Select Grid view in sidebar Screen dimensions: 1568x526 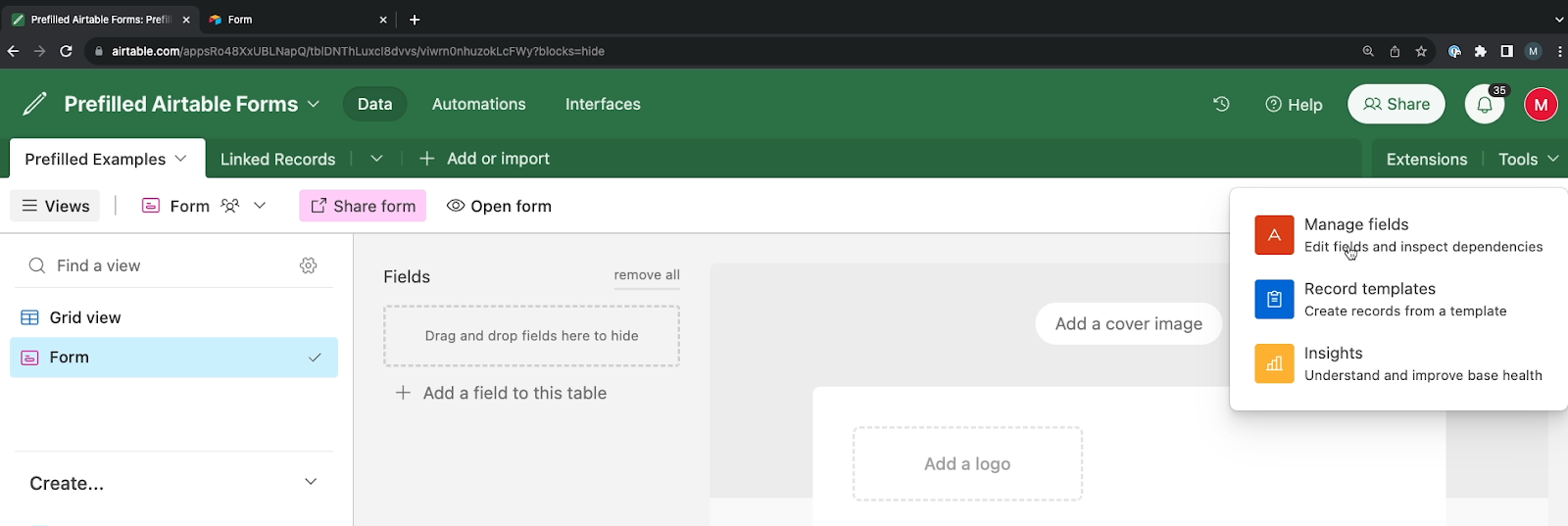point(173,317)
